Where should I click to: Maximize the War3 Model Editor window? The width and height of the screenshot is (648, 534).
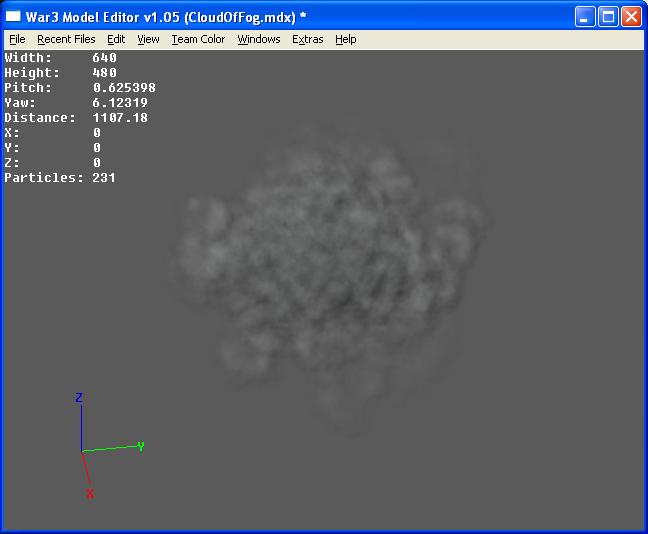point(608,17)
